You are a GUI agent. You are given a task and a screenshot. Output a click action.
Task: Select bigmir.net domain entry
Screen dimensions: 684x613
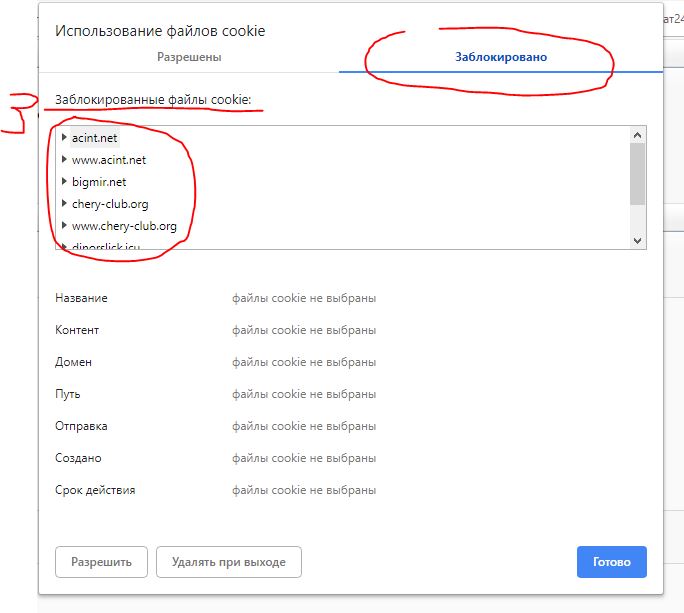(x=99, y=182)
